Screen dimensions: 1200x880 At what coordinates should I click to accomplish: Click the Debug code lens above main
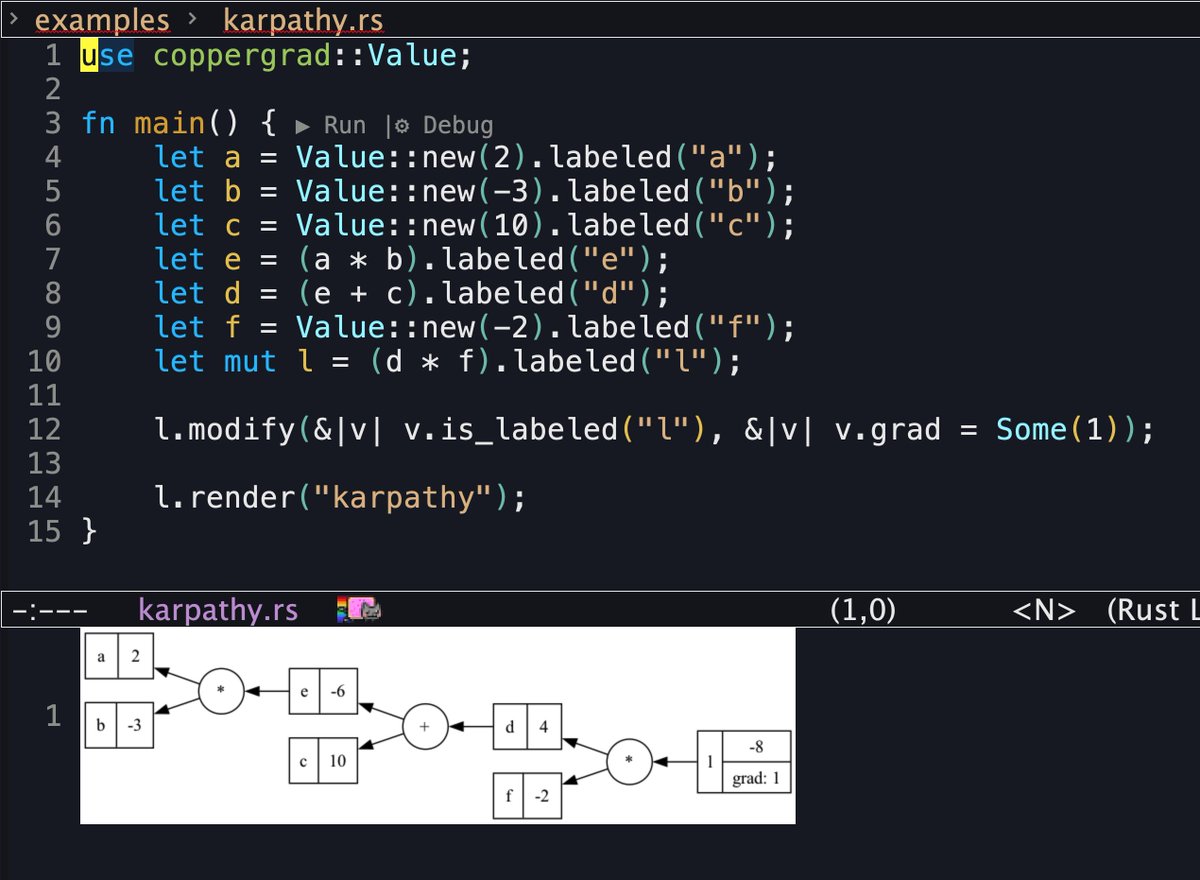click(445, 125)
